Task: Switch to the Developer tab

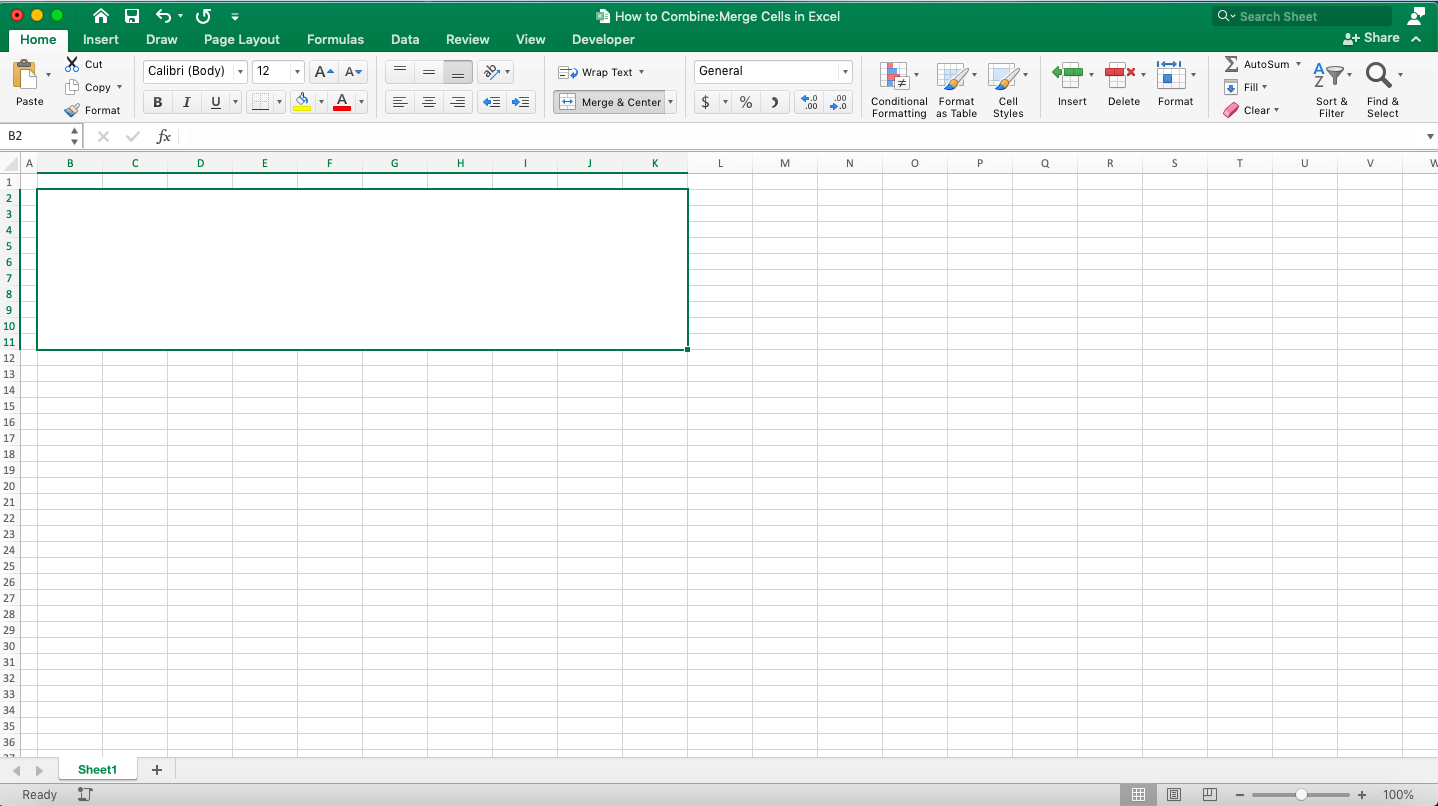Action: click(603, 40)
